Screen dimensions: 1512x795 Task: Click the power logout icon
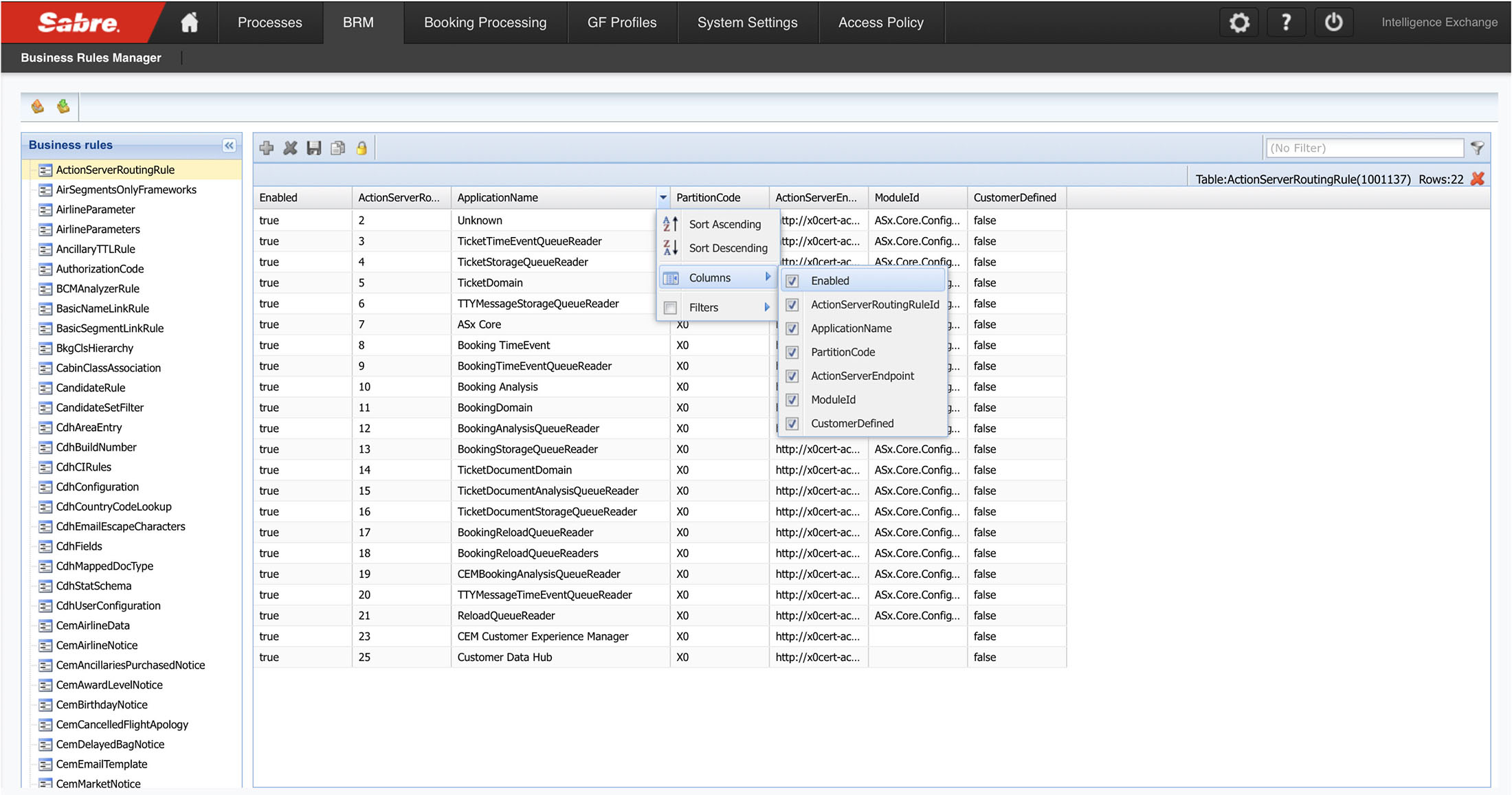point(1333,23)
